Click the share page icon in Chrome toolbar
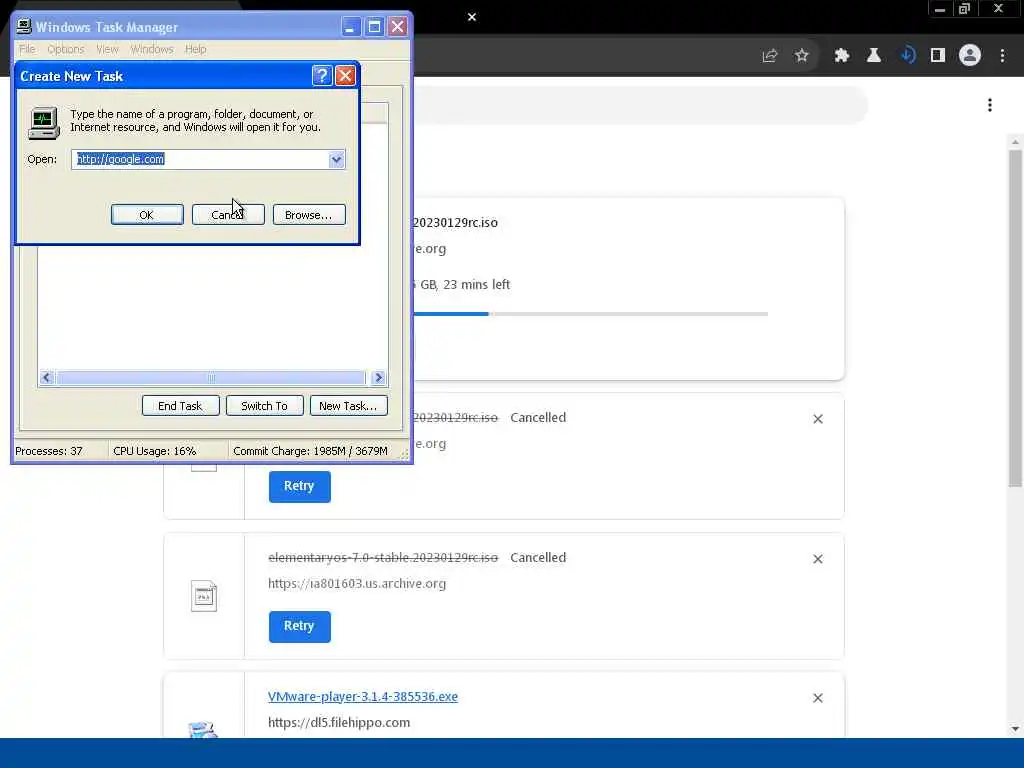The height and width of the screenshot is (768, 1024). [770, 56]
